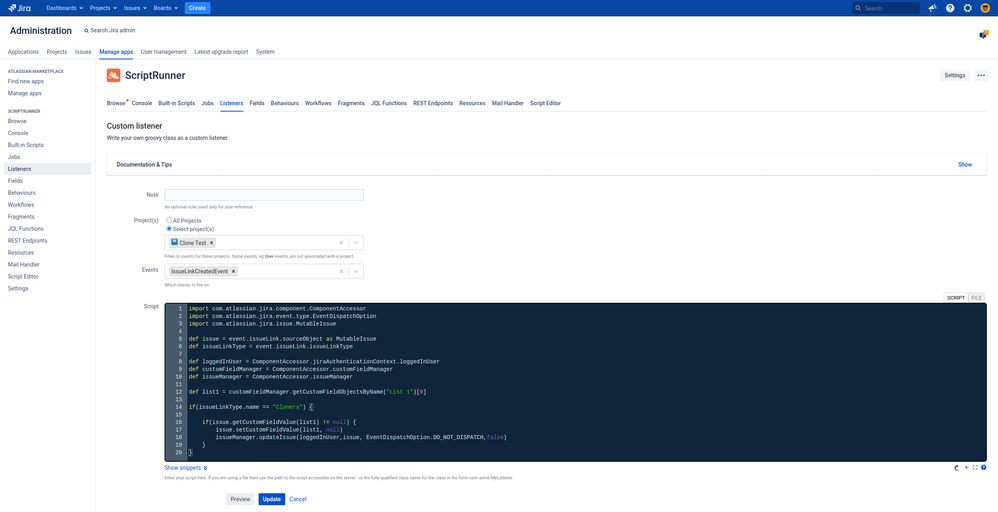The height and width of the screenshot is (512, 998).
Task: Switch to ScriptRunner Built-in Scripts tab
Action: click(x=177, y=103)
